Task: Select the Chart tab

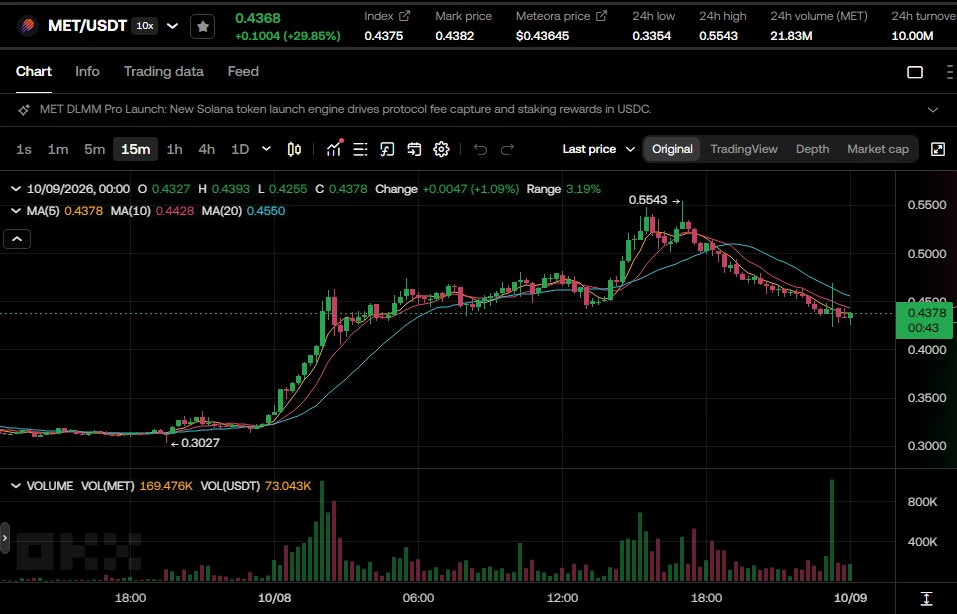Action: click(34, 71)
